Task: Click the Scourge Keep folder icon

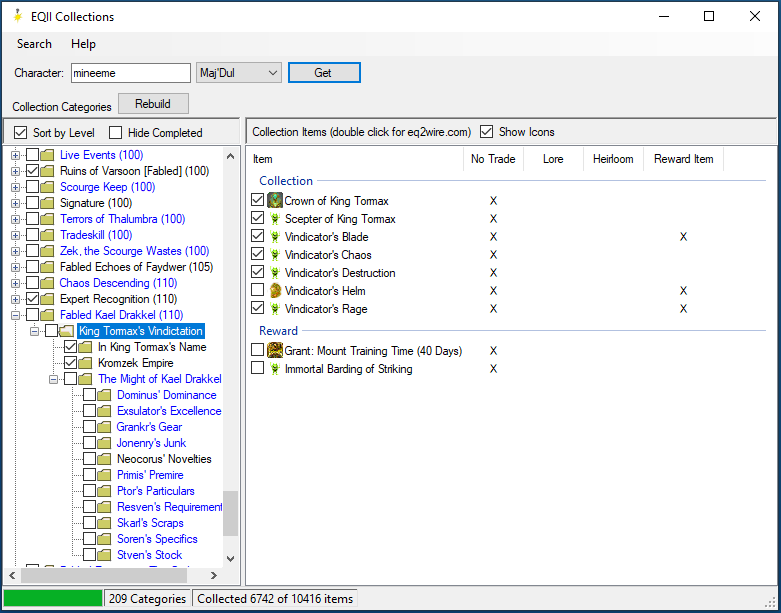Action: 47,187
